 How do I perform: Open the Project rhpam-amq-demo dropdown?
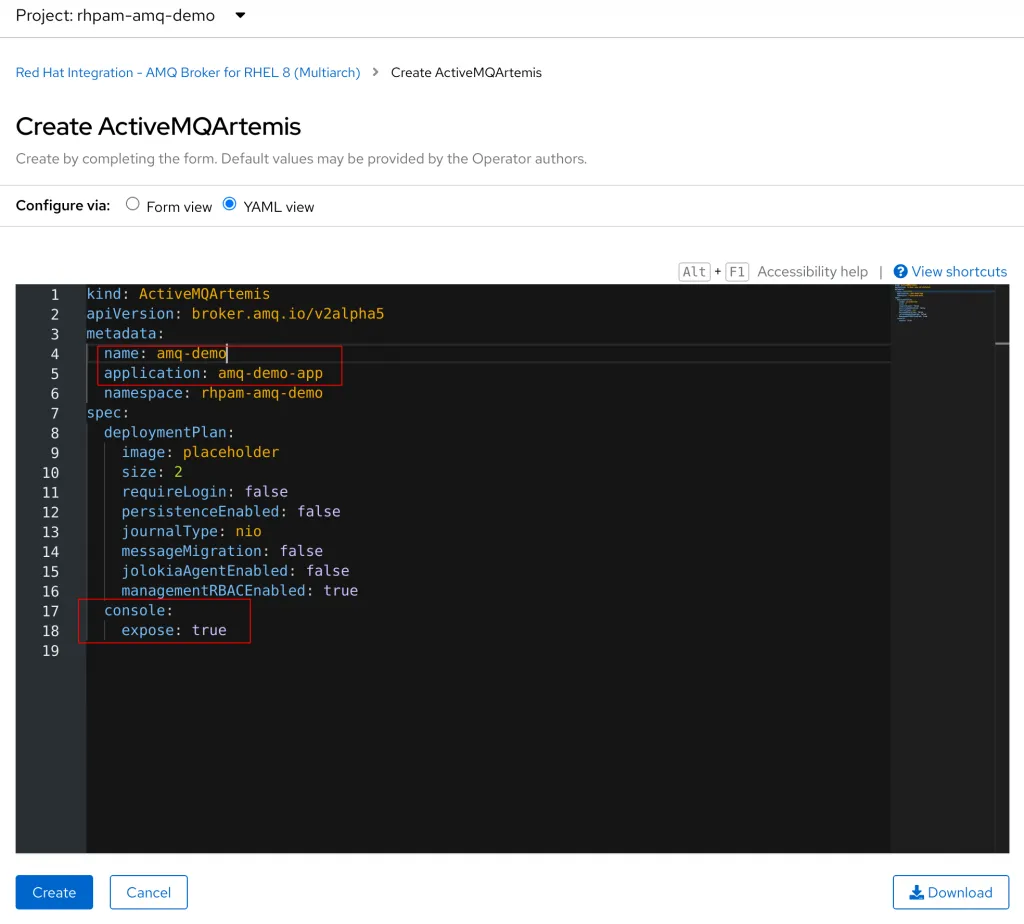[x=131, y=15]
